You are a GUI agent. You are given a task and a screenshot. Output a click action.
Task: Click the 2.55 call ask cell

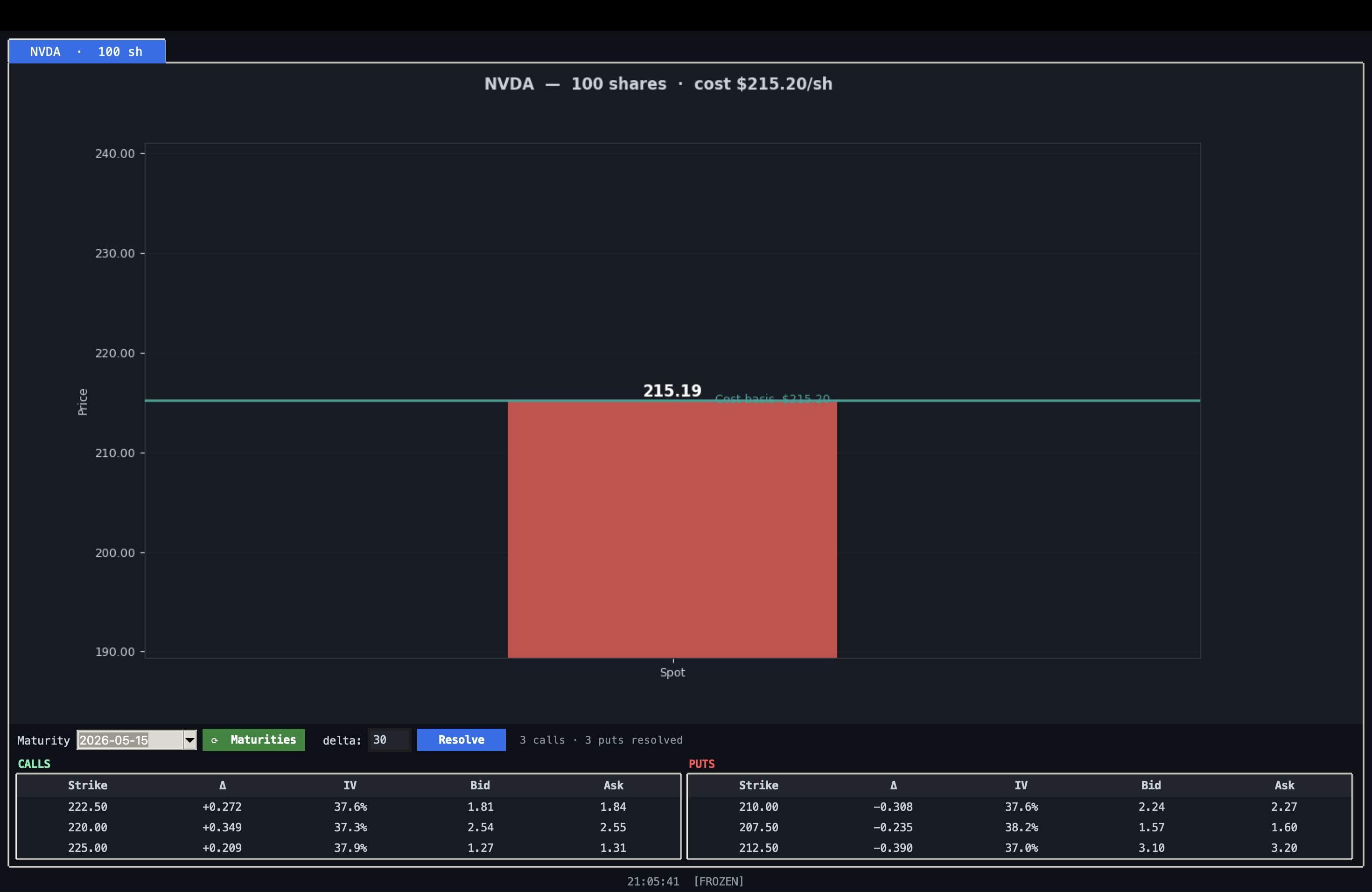(x=613, y=828)
